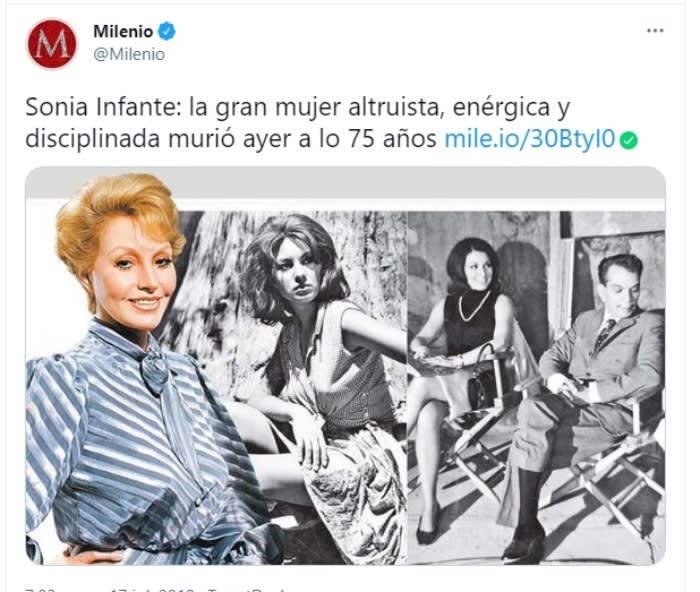Open the three-dot more options menu

pos(655,31)
